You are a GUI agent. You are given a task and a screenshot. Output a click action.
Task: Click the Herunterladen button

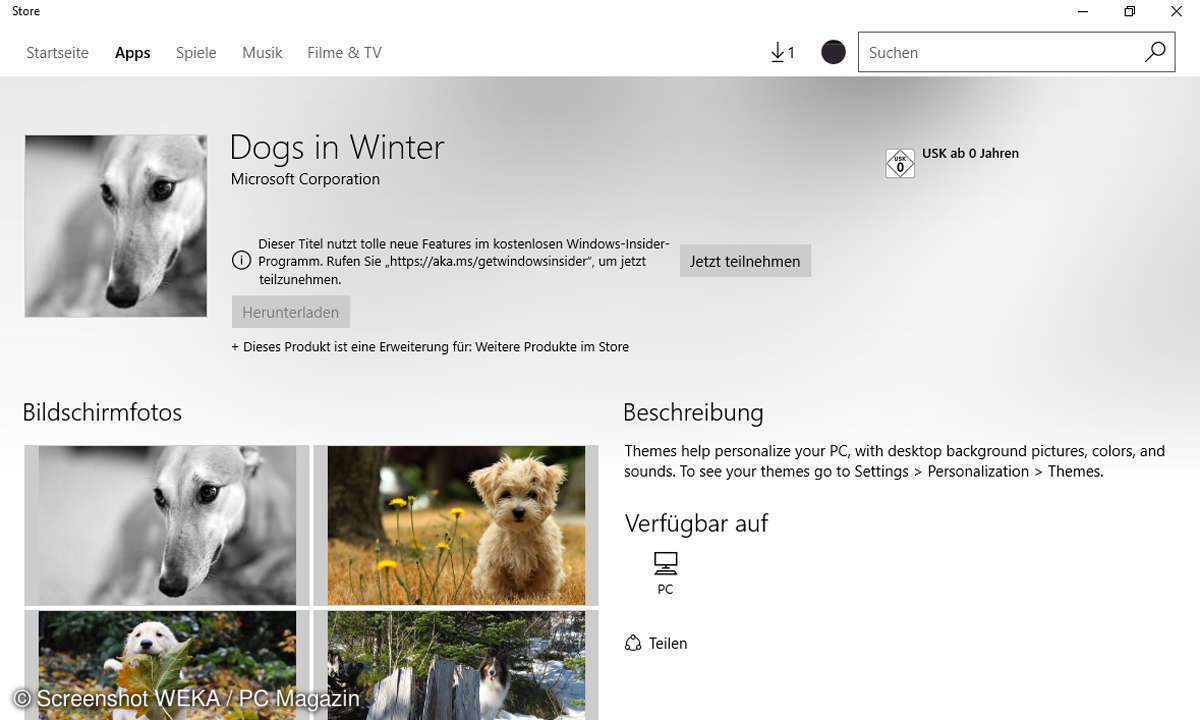pos(291,312)
